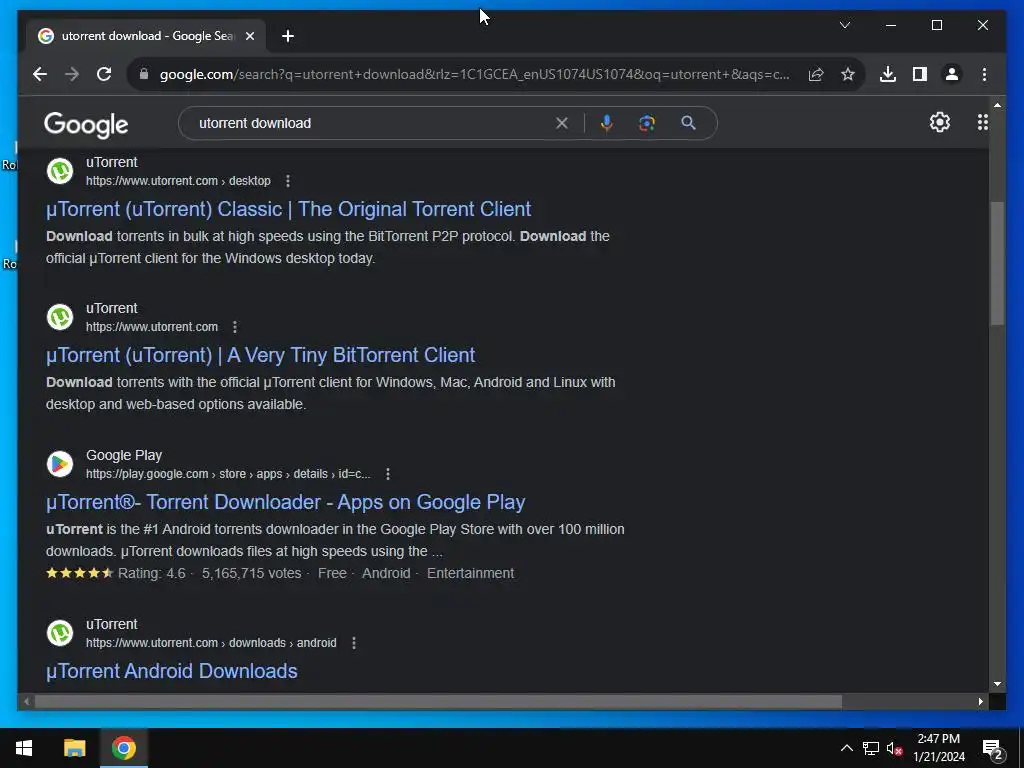Search by image with Google Lens
Image resolution: width=1024 pixels, height=768 pixels.
tap(647, 123)
